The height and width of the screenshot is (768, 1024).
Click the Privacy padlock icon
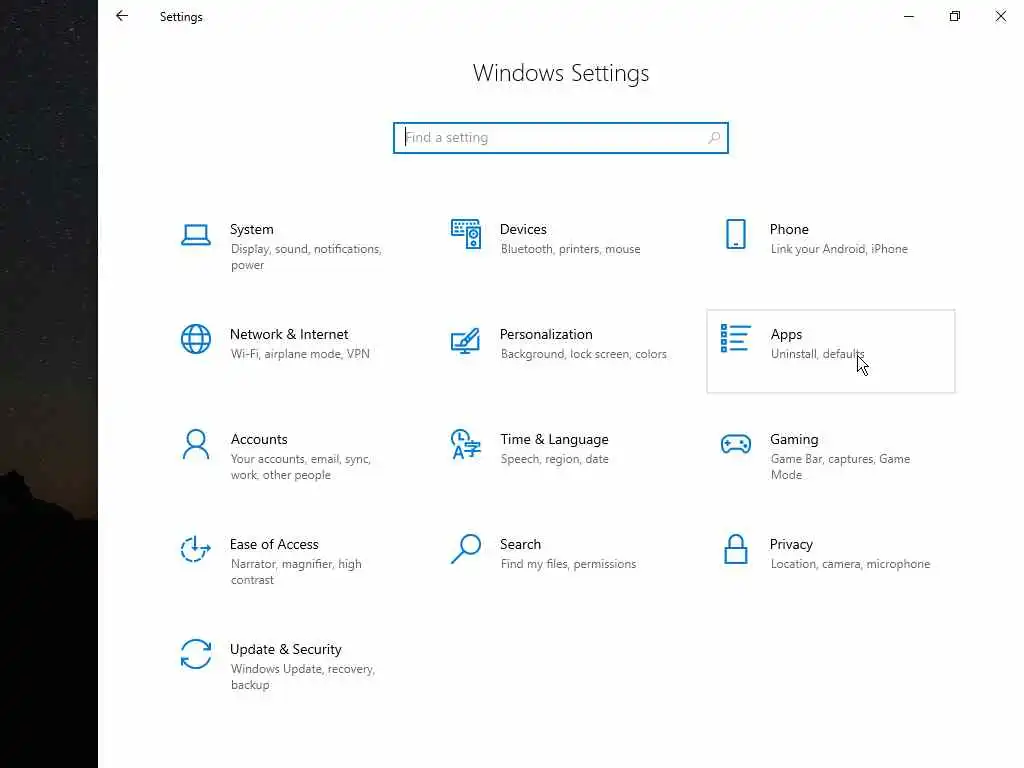736,549
